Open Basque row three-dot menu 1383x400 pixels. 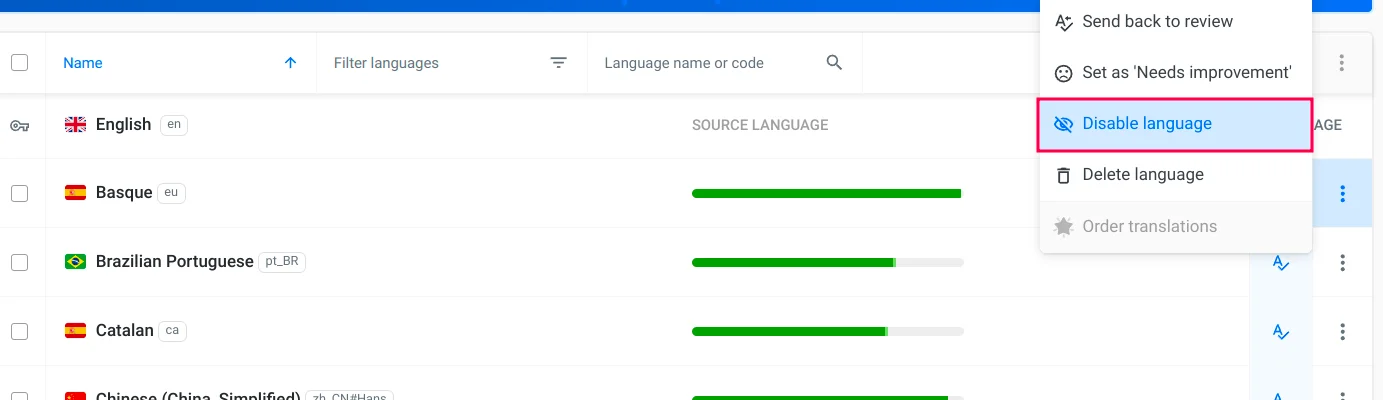(x=1342, y=193)
